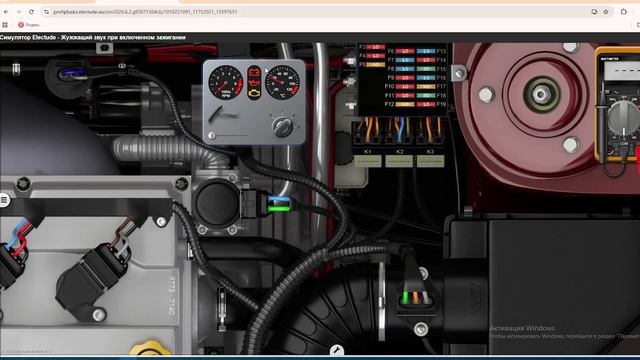Select fuse F6 in fuse box

tap(405, 51)
